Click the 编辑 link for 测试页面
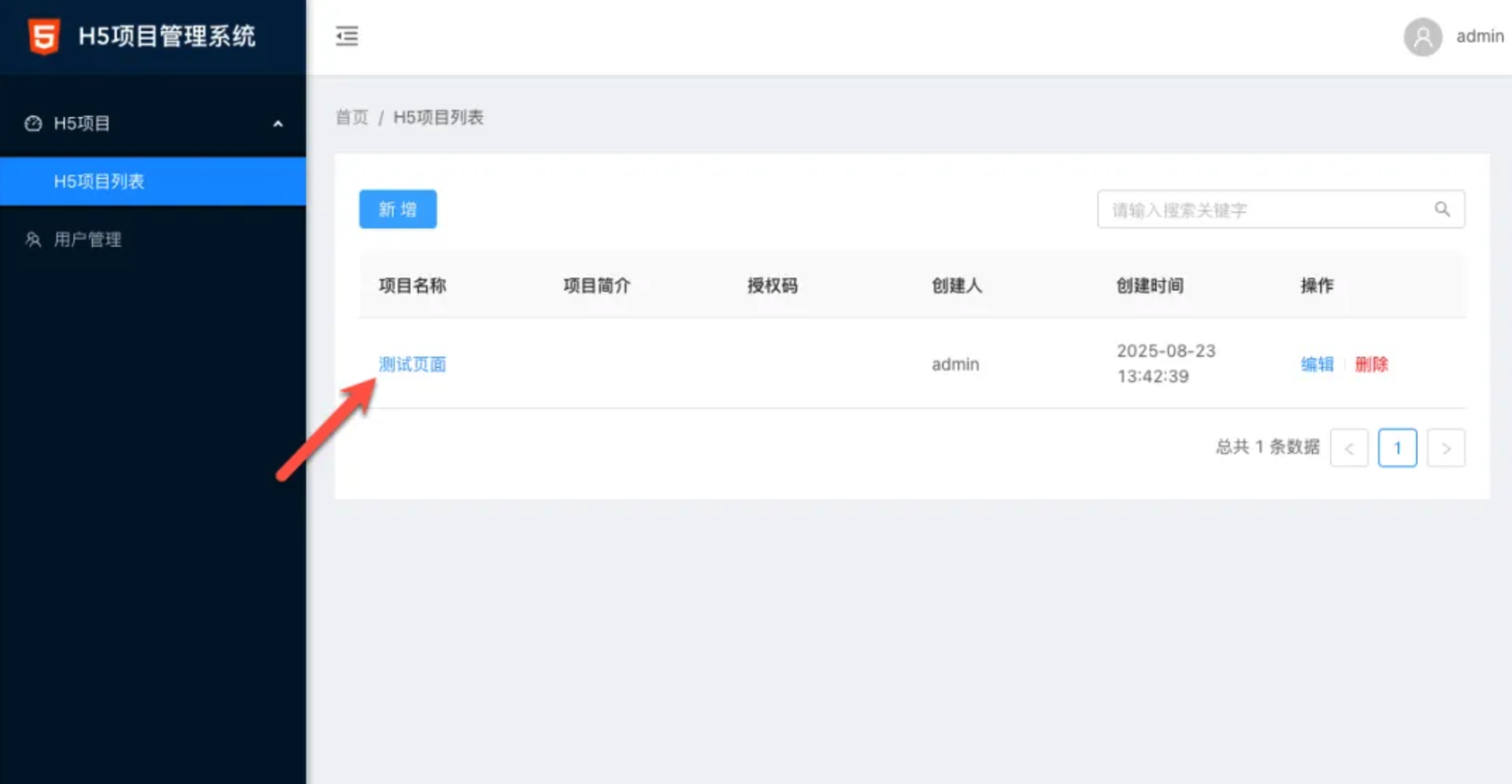Viewport: 1512px width, 784px height. 1317,365
